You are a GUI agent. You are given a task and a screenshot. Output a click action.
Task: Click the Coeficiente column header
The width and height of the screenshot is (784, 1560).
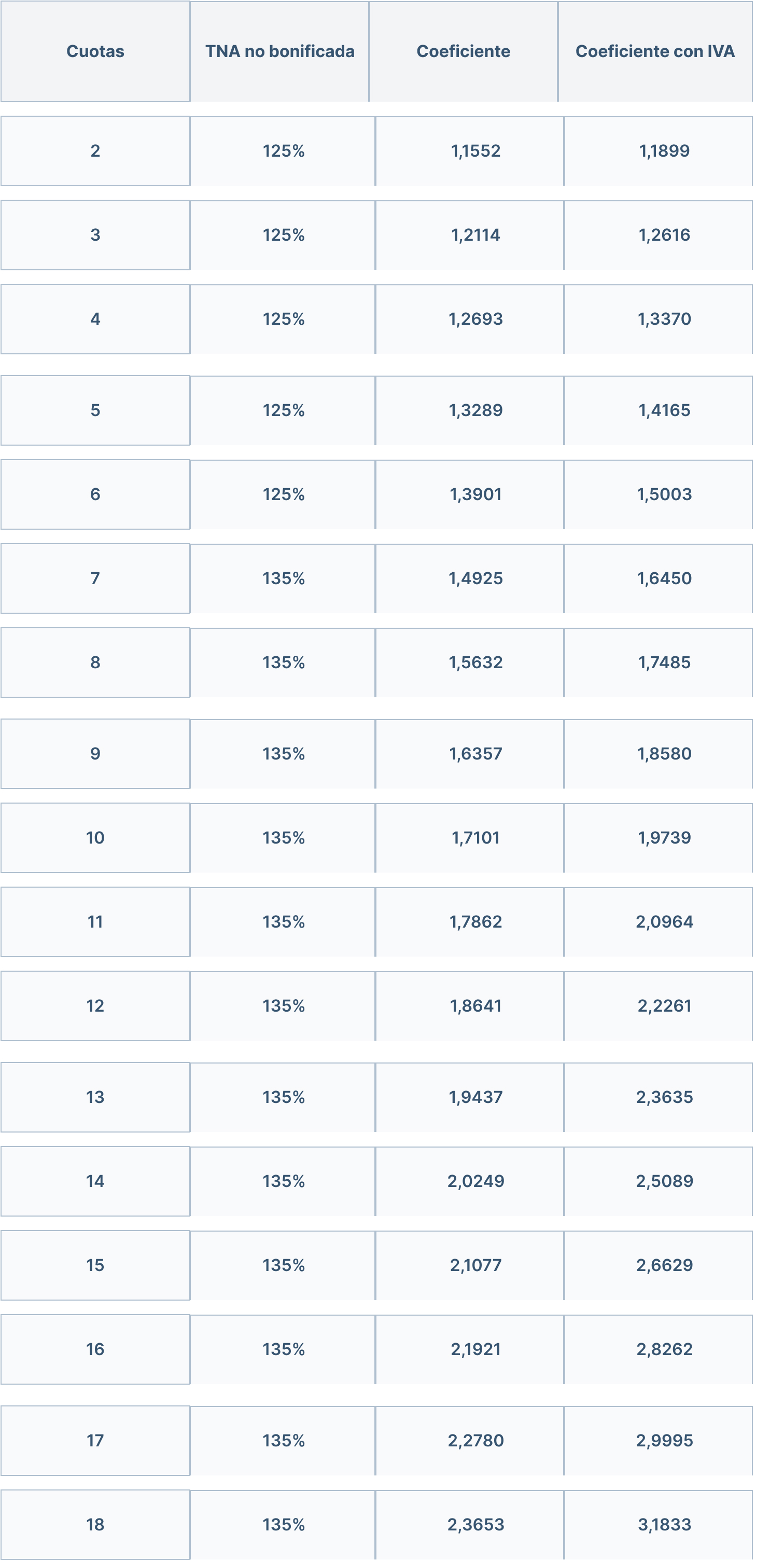pos(463,51)
